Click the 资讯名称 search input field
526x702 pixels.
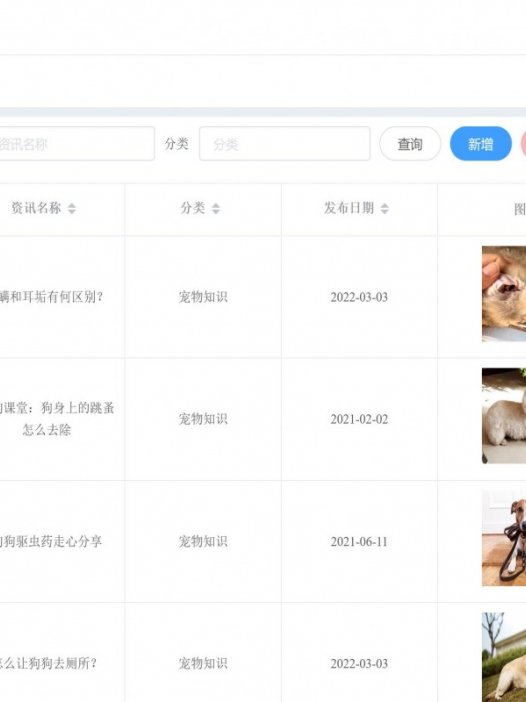coord(75,144)
